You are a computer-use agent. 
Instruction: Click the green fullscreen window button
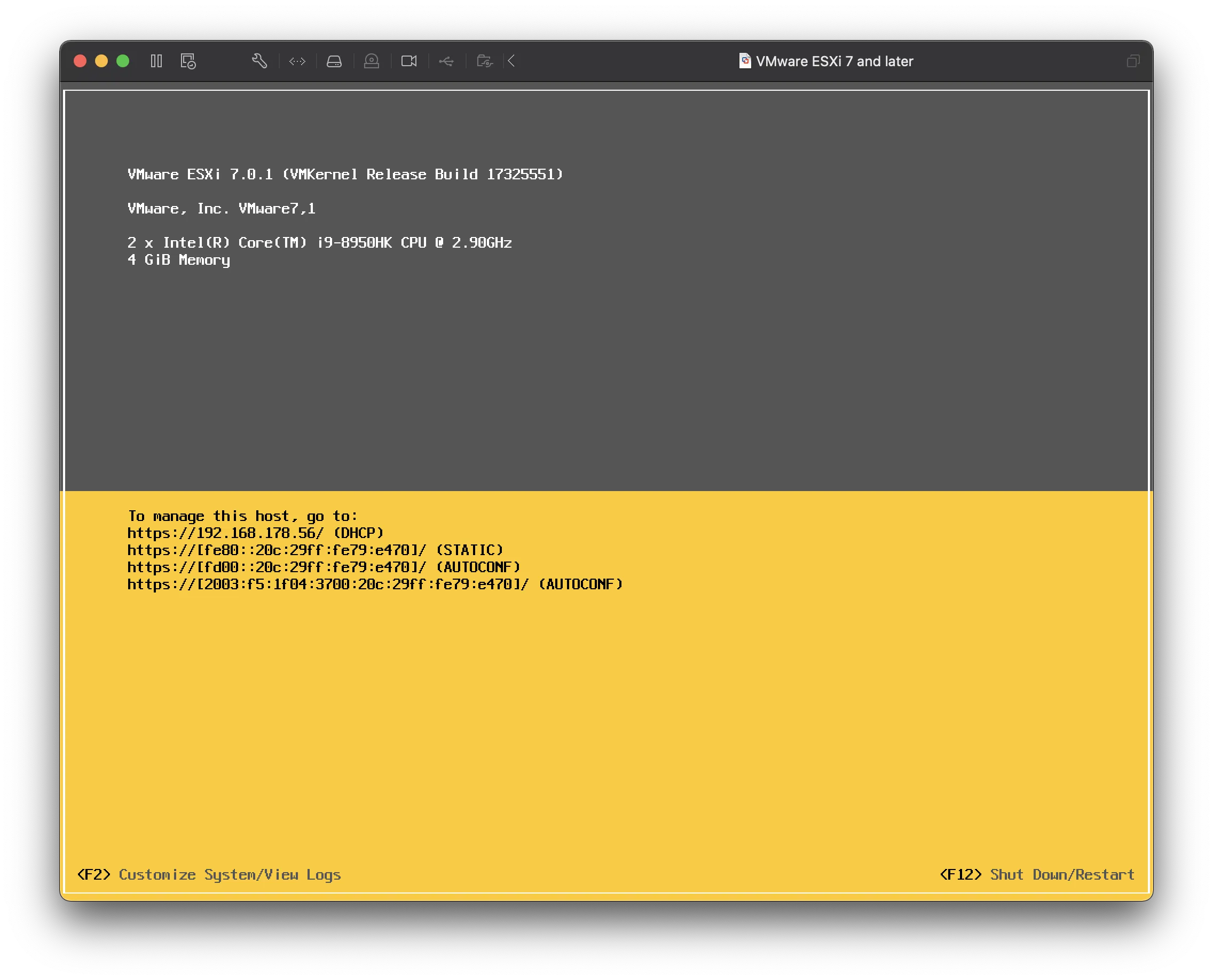point(123,61)
